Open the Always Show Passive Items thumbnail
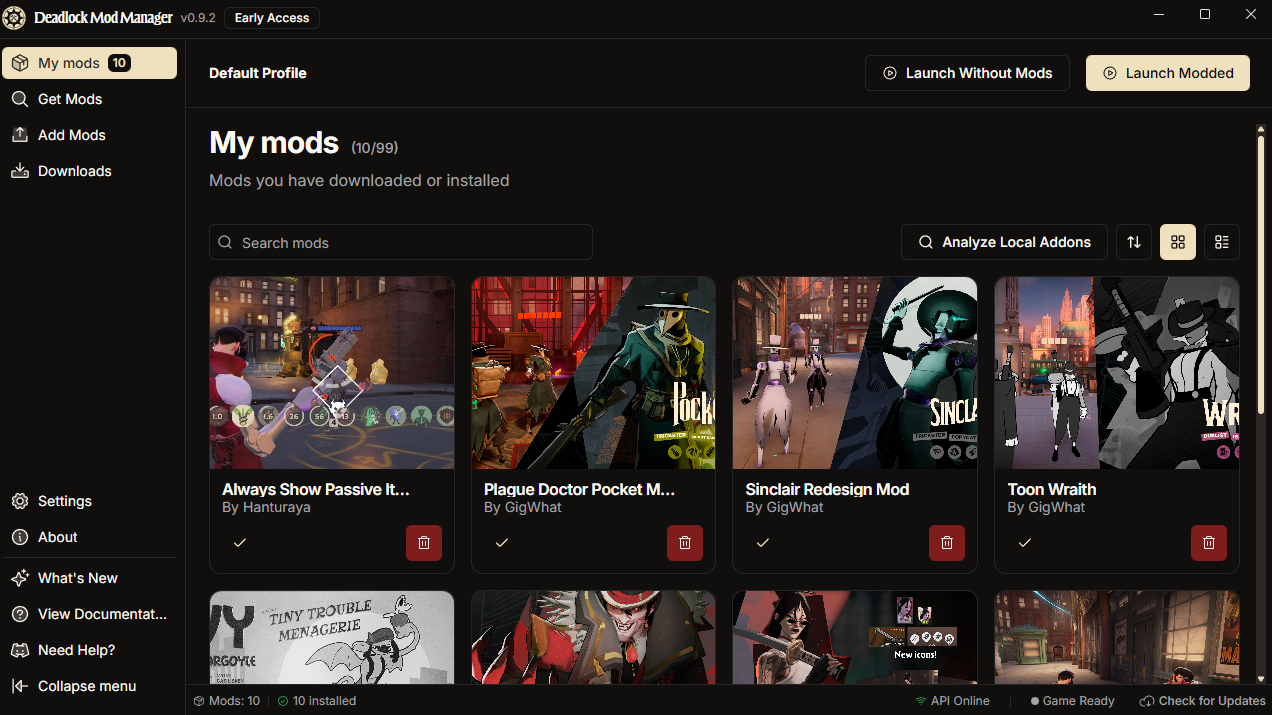 (x=332, y=373)
